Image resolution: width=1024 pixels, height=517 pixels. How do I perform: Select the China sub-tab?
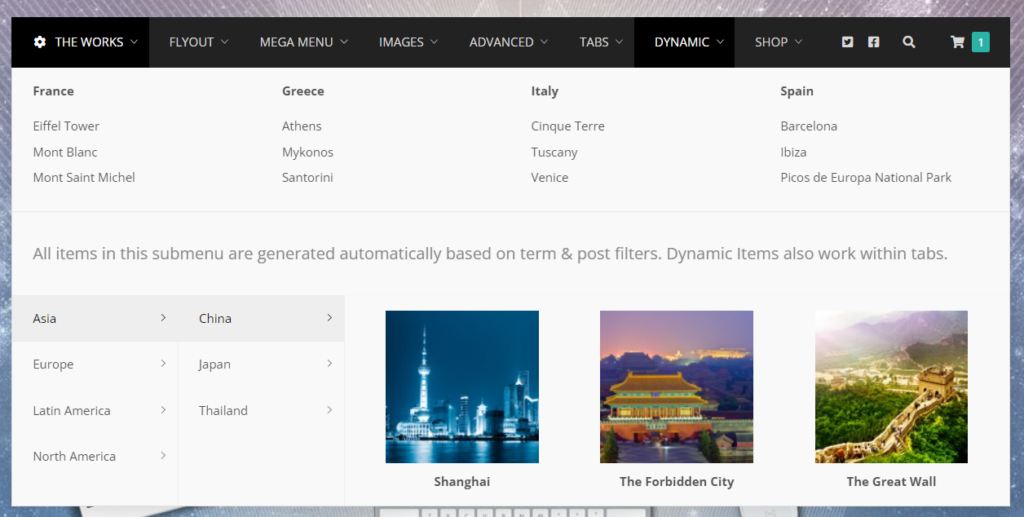[x=262, y=318]
